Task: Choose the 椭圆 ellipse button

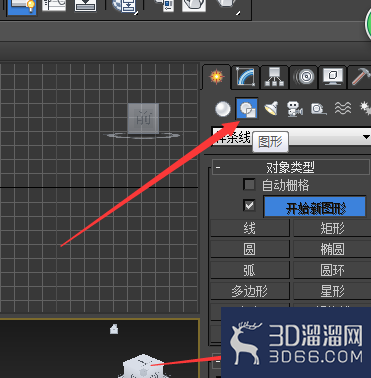Action: [332, 249]
